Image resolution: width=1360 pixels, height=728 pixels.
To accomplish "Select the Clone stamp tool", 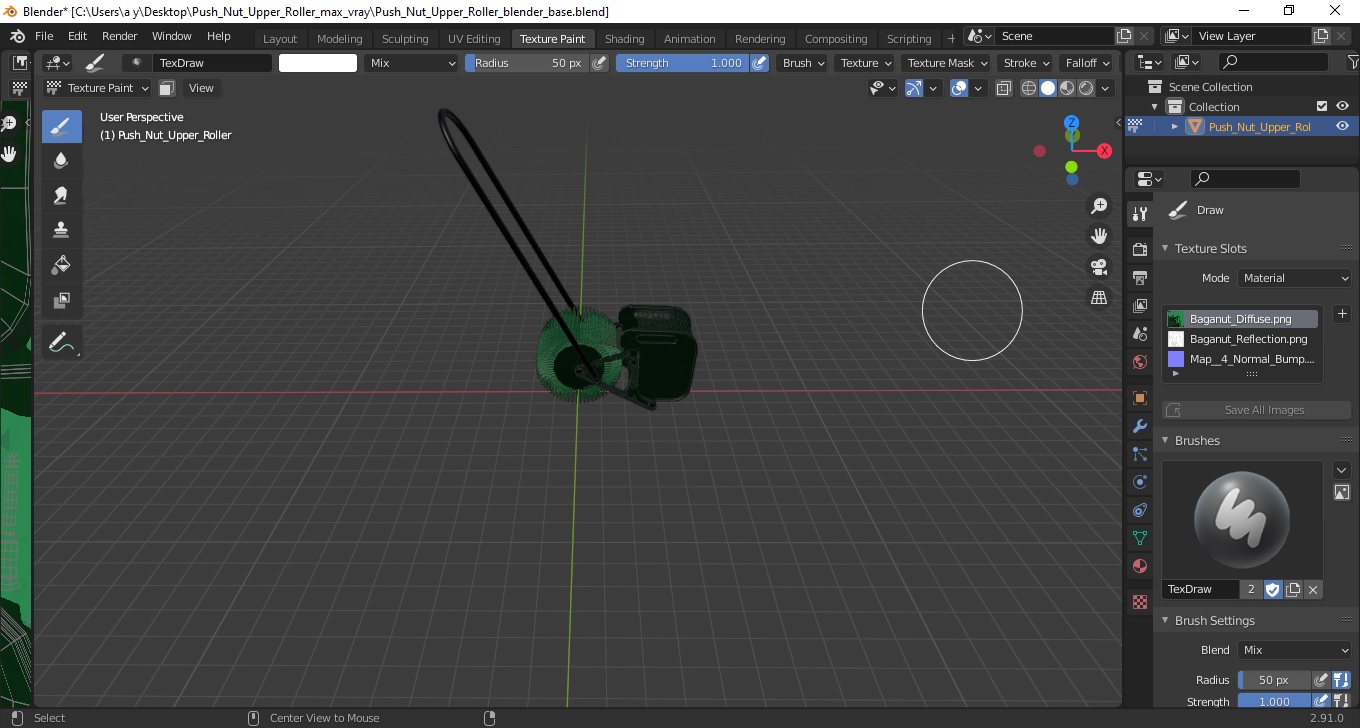I will [x=61, y=230].
